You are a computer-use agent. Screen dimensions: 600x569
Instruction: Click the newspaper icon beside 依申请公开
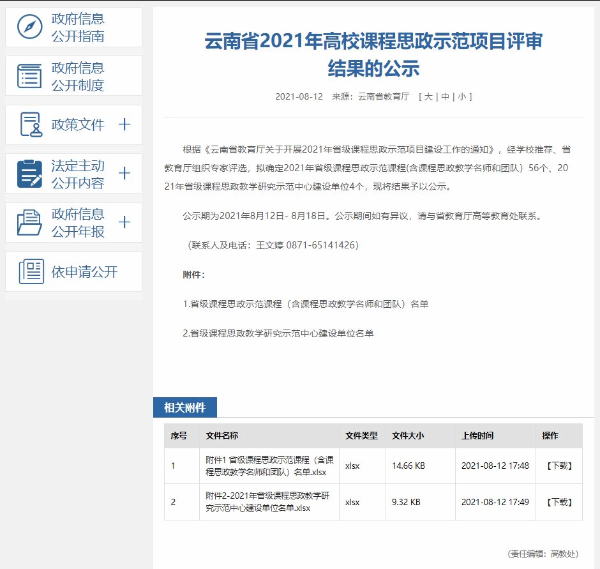(31, 271)
